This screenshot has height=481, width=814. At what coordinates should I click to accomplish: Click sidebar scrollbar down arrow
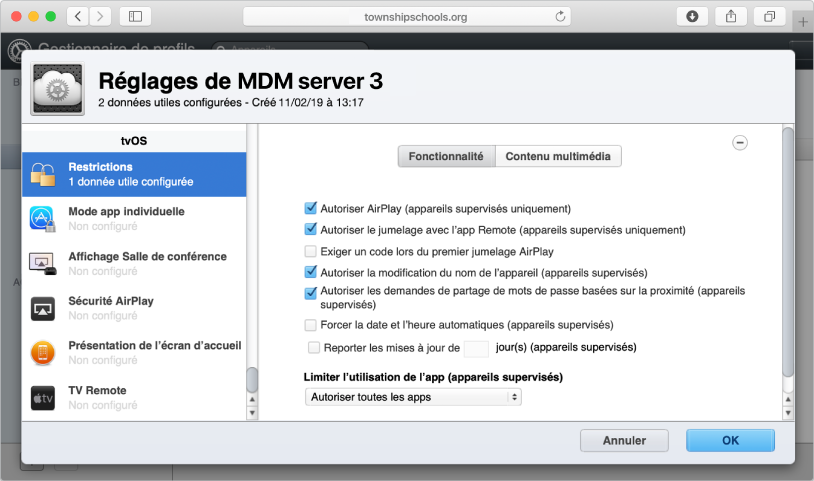tap(252, 413)
